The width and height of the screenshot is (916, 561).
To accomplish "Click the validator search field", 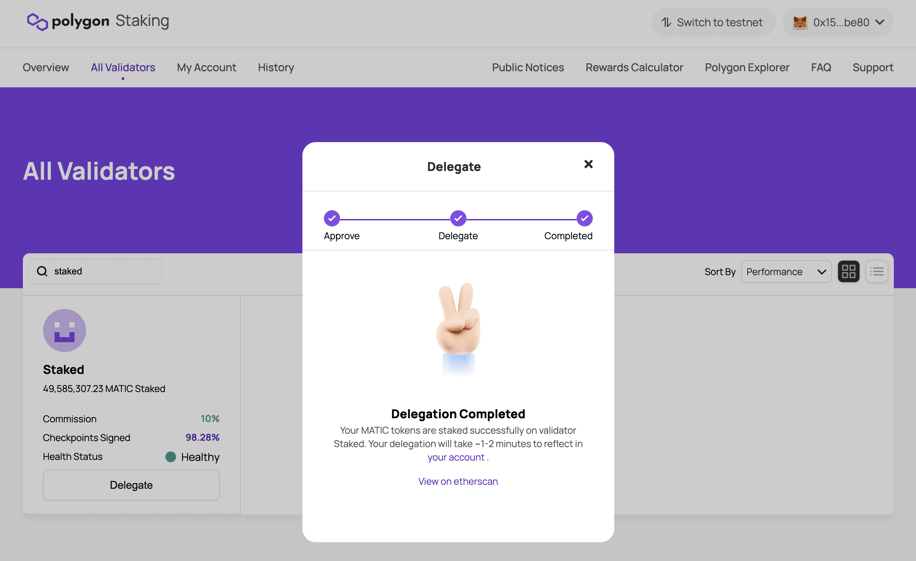I will (x=95, y=271).
